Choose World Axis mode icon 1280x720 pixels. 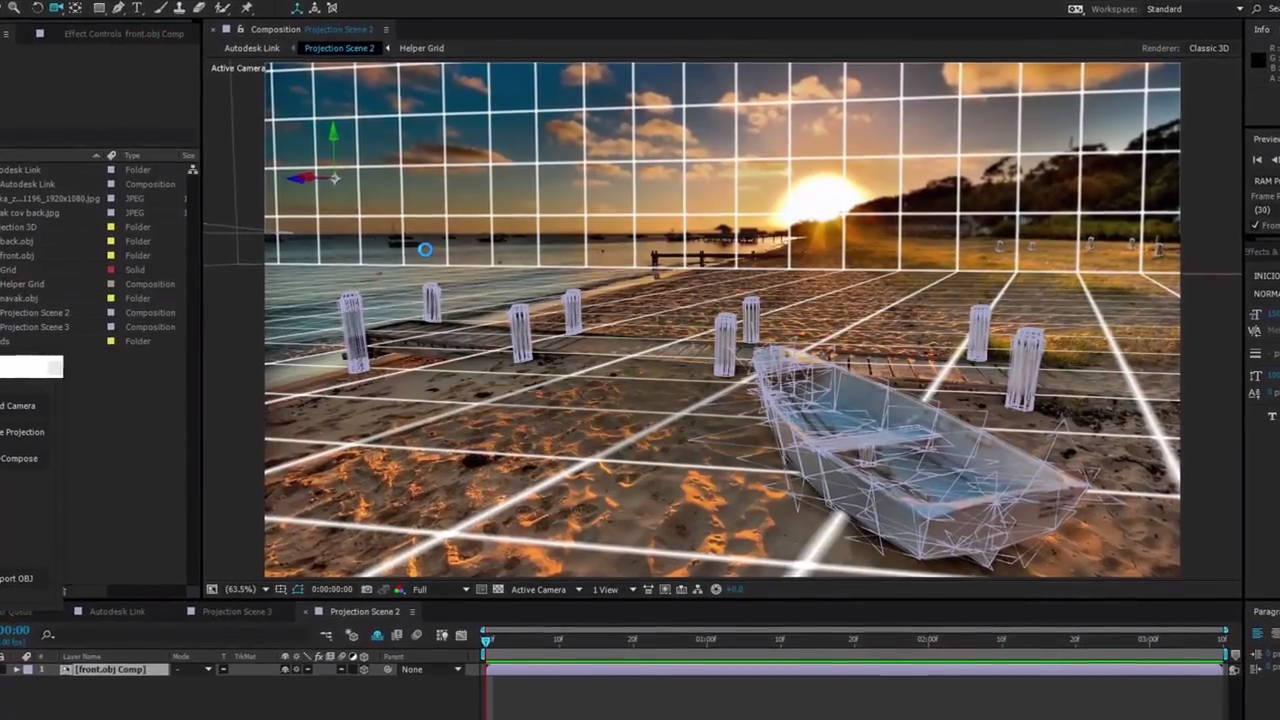pyautogui.click(x=315, y=8)
